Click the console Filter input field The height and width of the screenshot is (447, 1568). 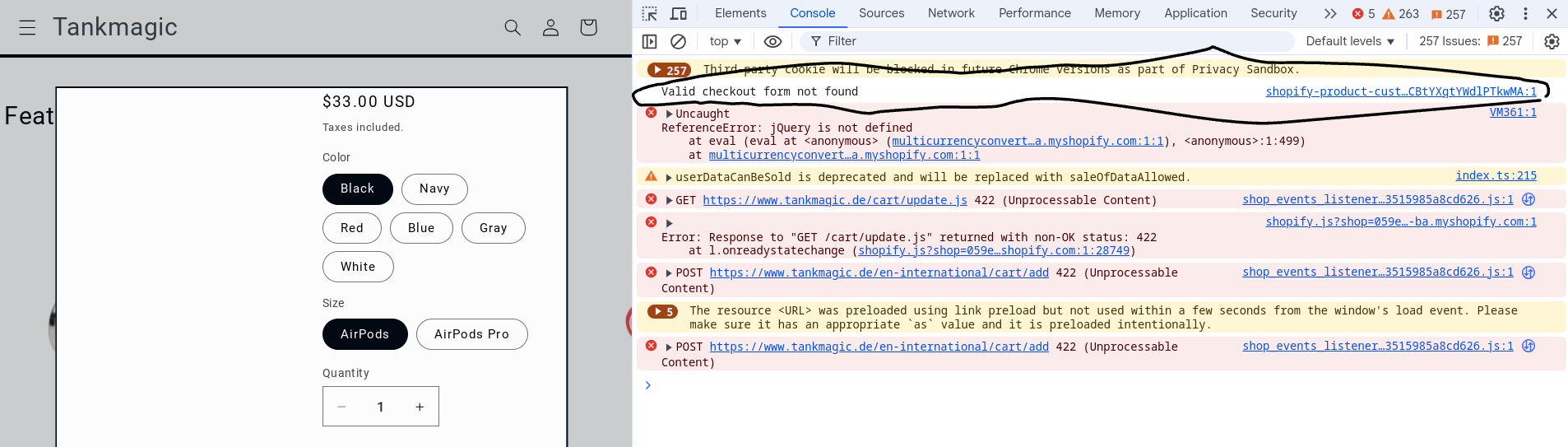coord(1046,41)
